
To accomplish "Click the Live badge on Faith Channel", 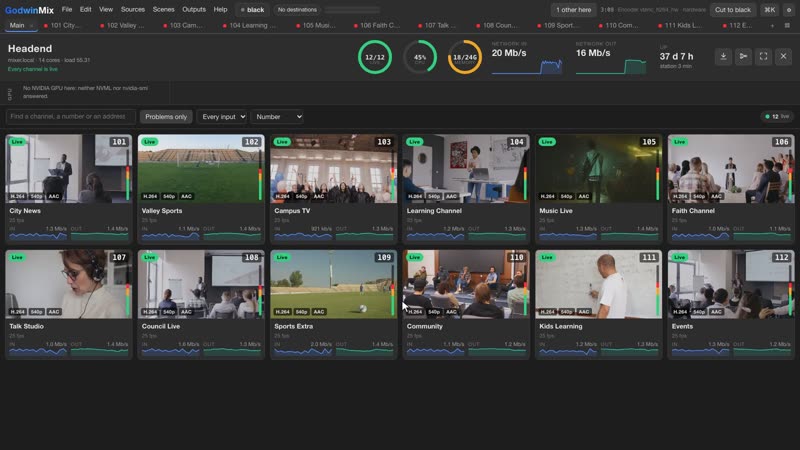I will pos(679,142).
